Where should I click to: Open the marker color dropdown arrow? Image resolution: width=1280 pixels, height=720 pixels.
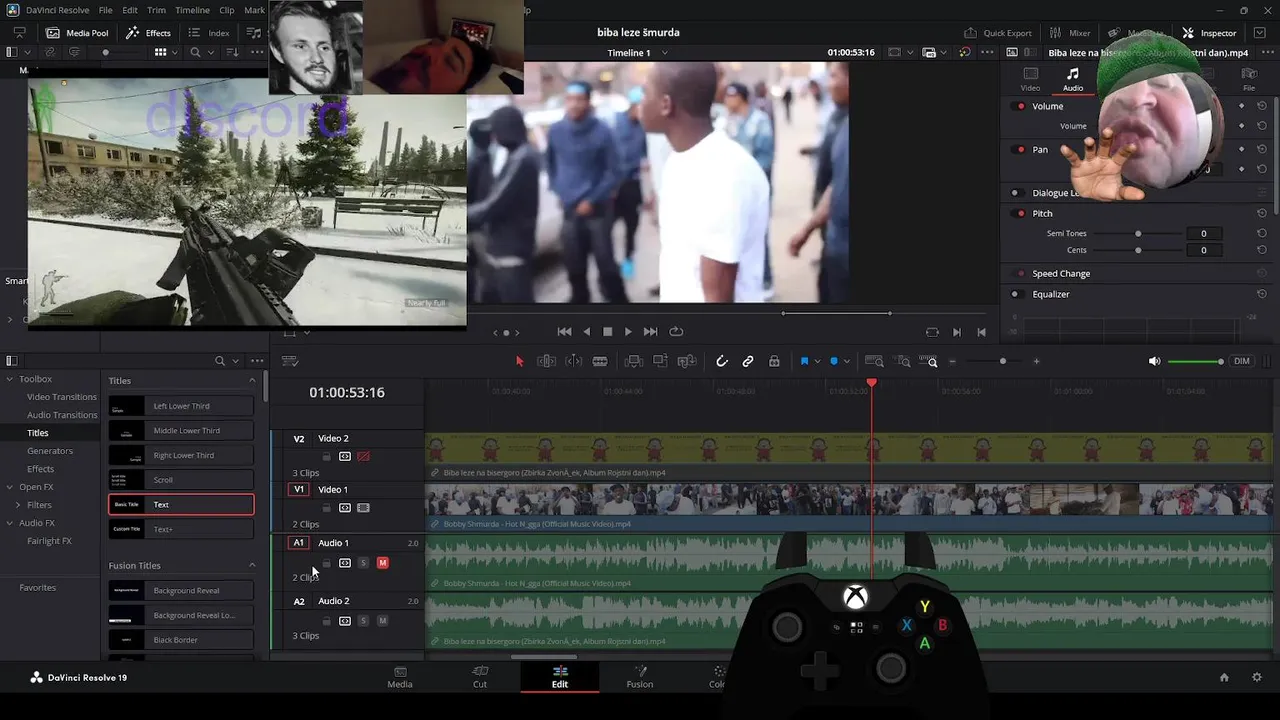(x=847, y=361)
